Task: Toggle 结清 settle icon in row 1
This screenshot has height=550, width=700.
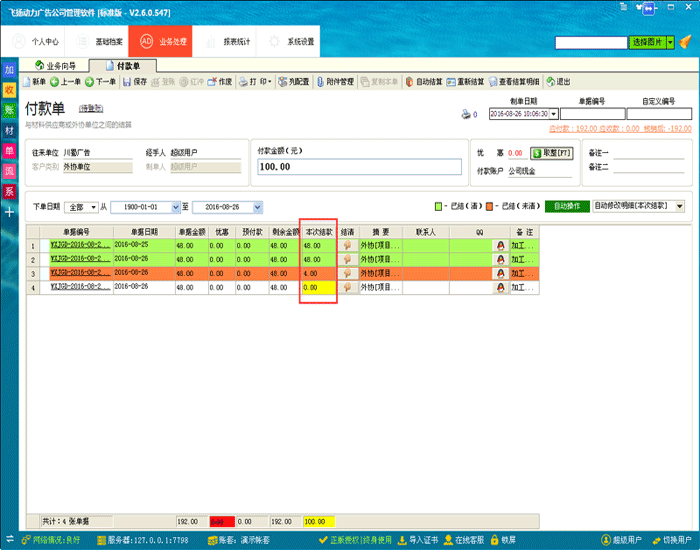Action: pyautogui.click(x=347, y=245)
